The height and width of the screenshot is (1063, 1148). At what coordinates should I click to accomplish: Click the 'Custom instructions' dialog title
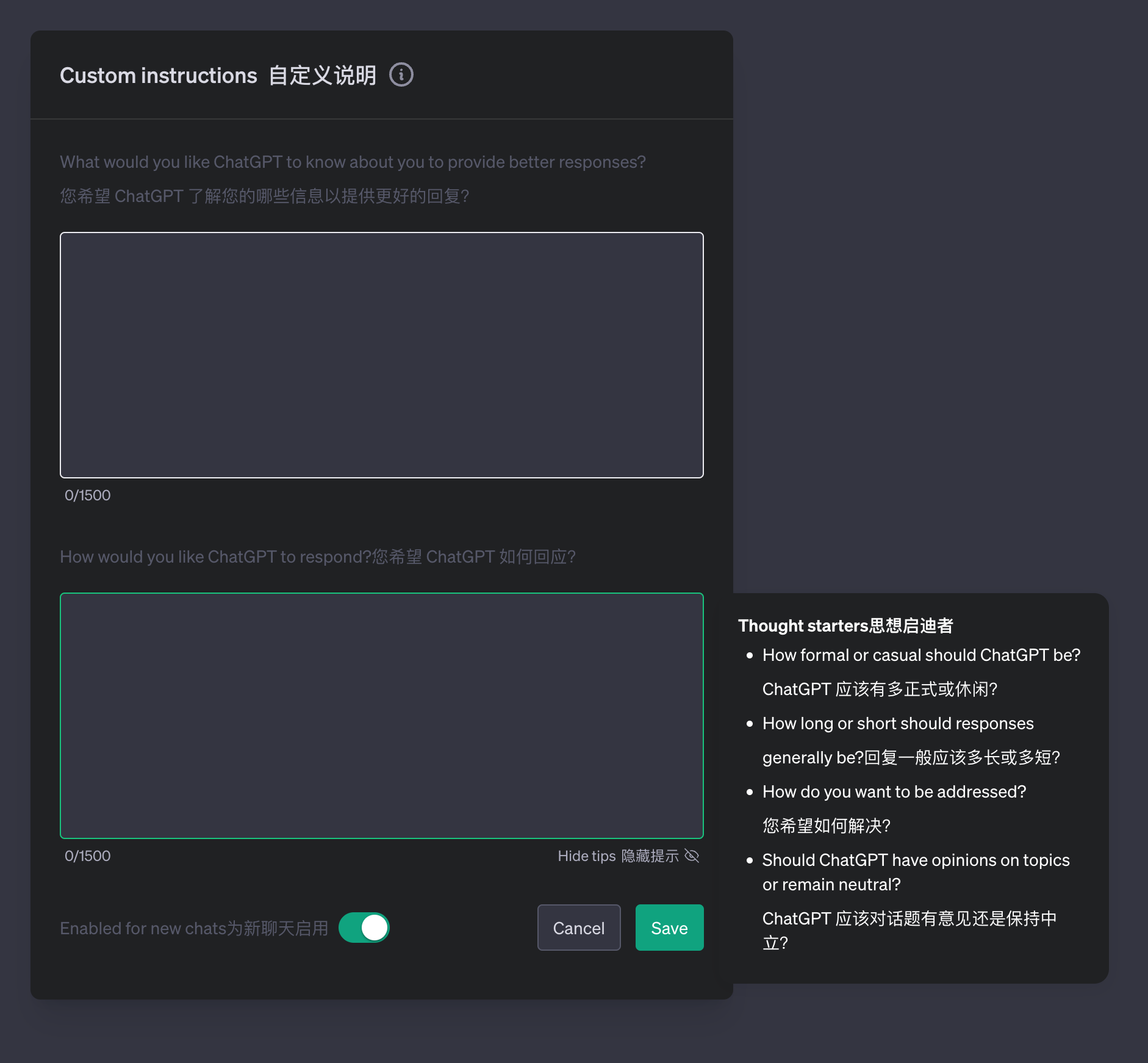pos(218,76)
